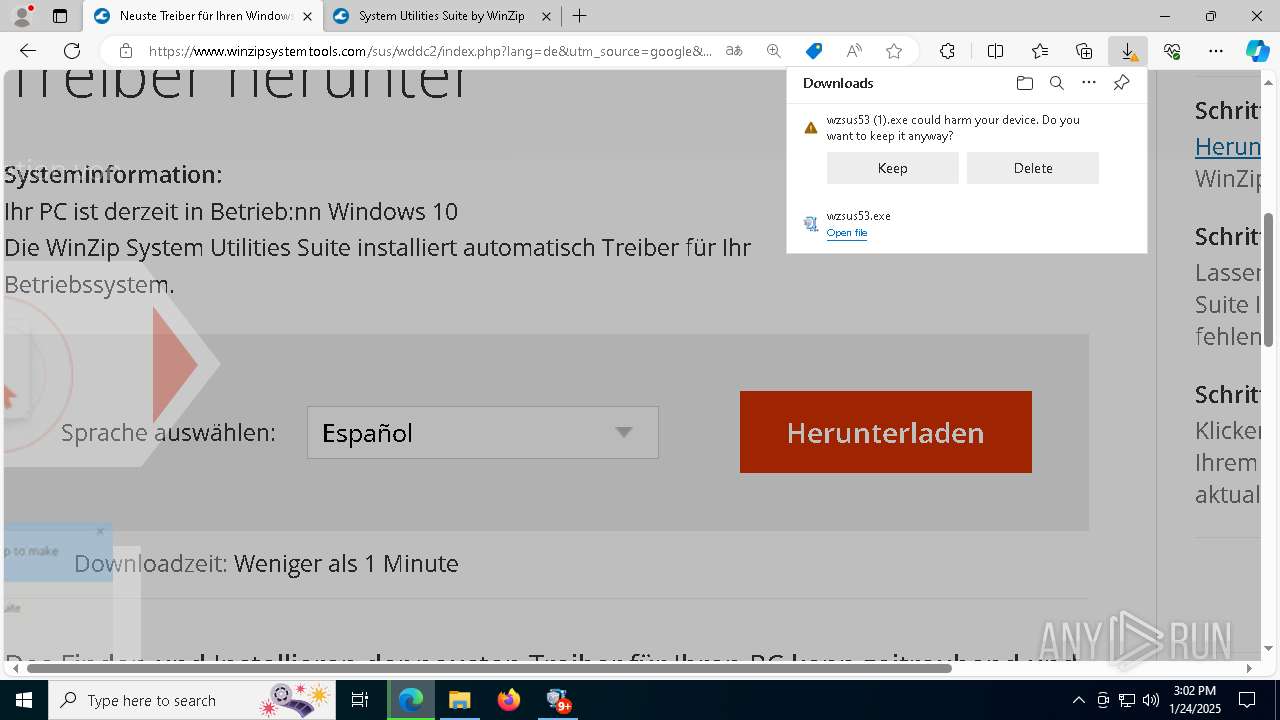This screenshot has width=1280, height=720.
Task: Switch to System Utilities Suite tab
Action: pyautogui.click(x=442, y=16)
